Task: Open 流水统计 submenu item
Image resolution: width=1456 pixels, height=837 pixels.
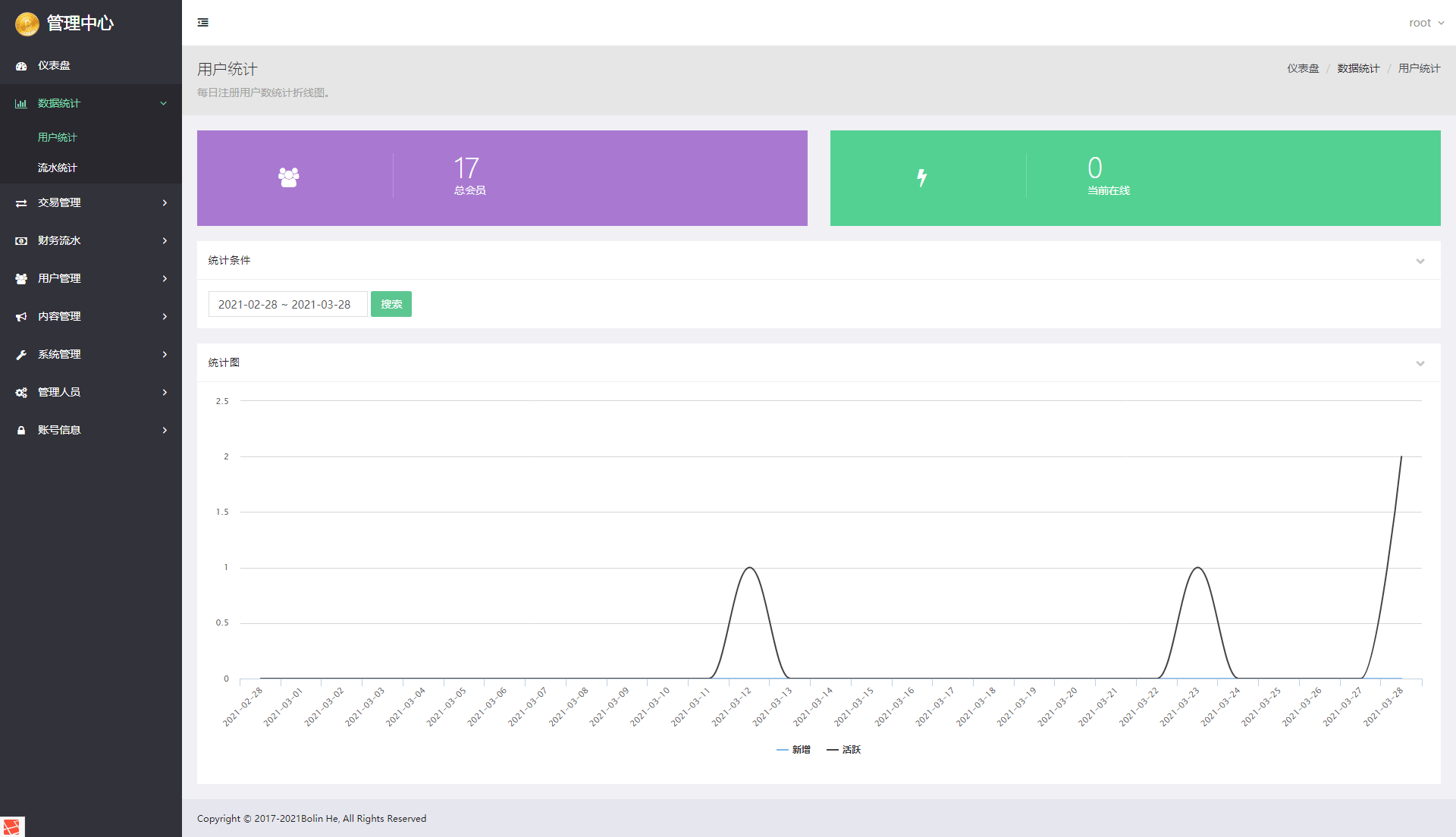Action: coord(58,168)
